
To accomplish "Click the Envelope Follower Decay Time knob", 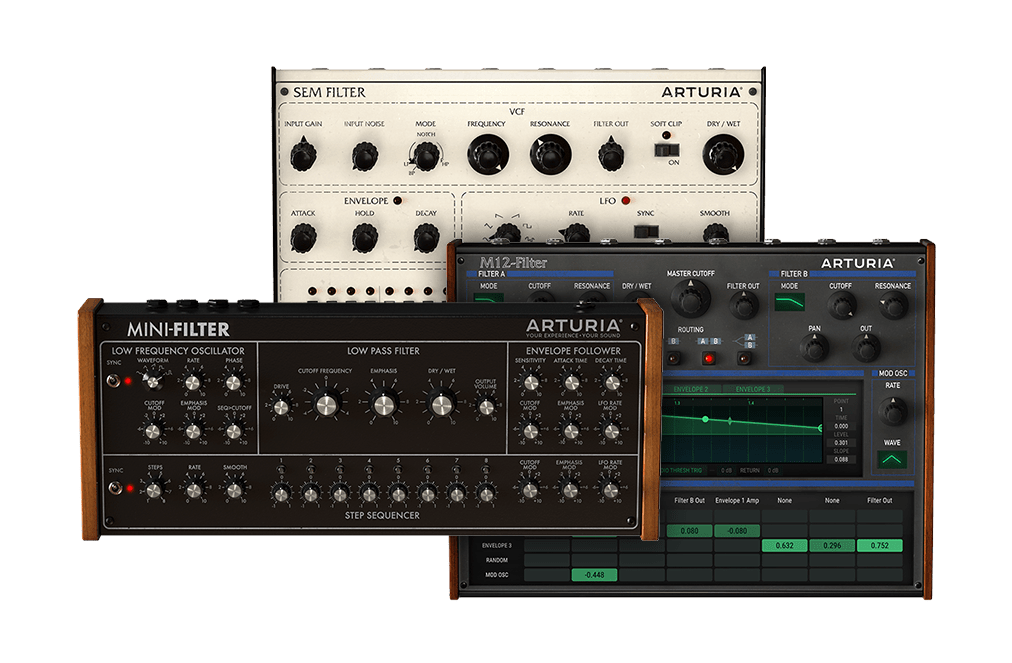I will (611, 383).
